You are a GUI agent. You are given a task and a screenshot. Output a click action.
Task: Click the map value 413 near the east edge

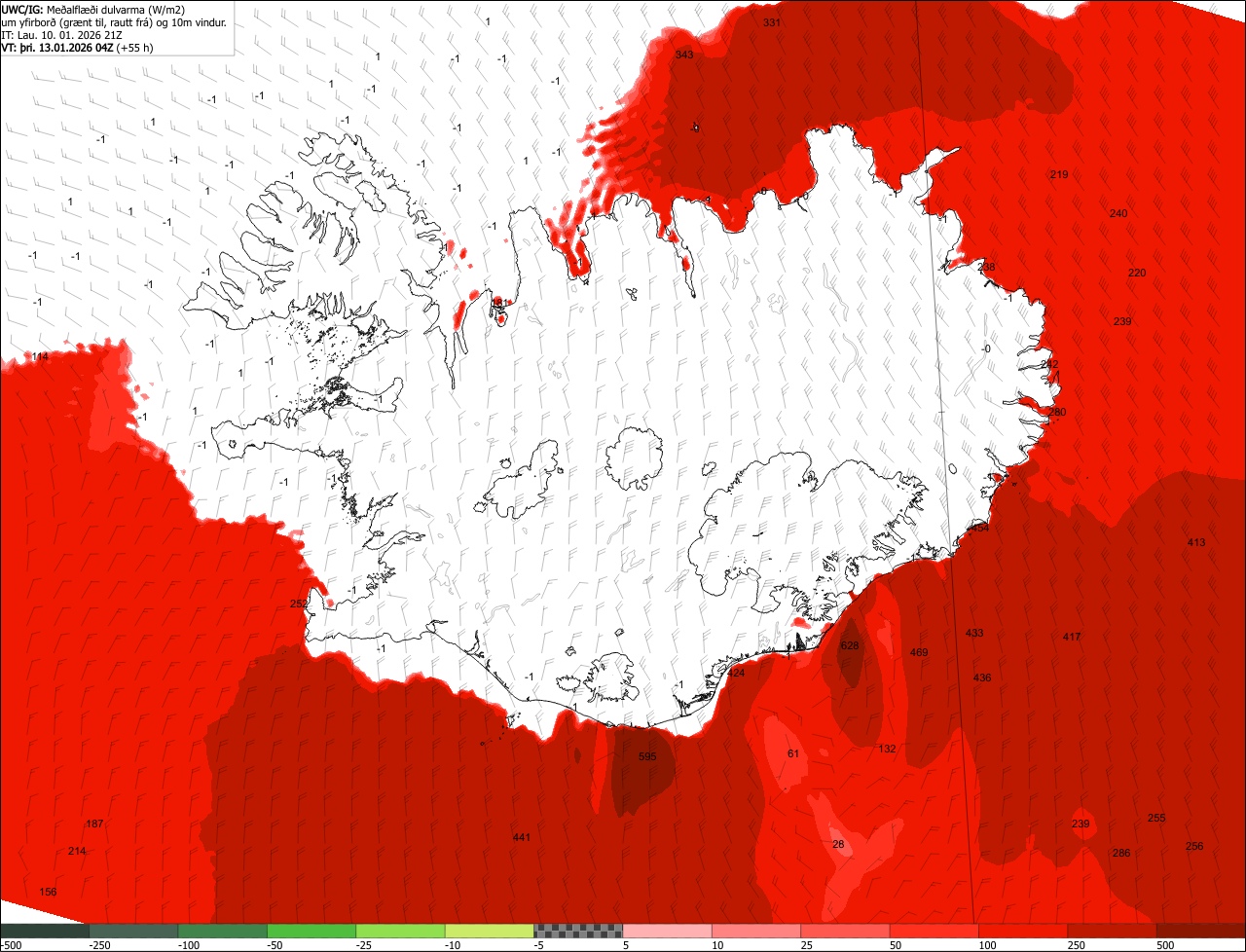pos(1196,542)
